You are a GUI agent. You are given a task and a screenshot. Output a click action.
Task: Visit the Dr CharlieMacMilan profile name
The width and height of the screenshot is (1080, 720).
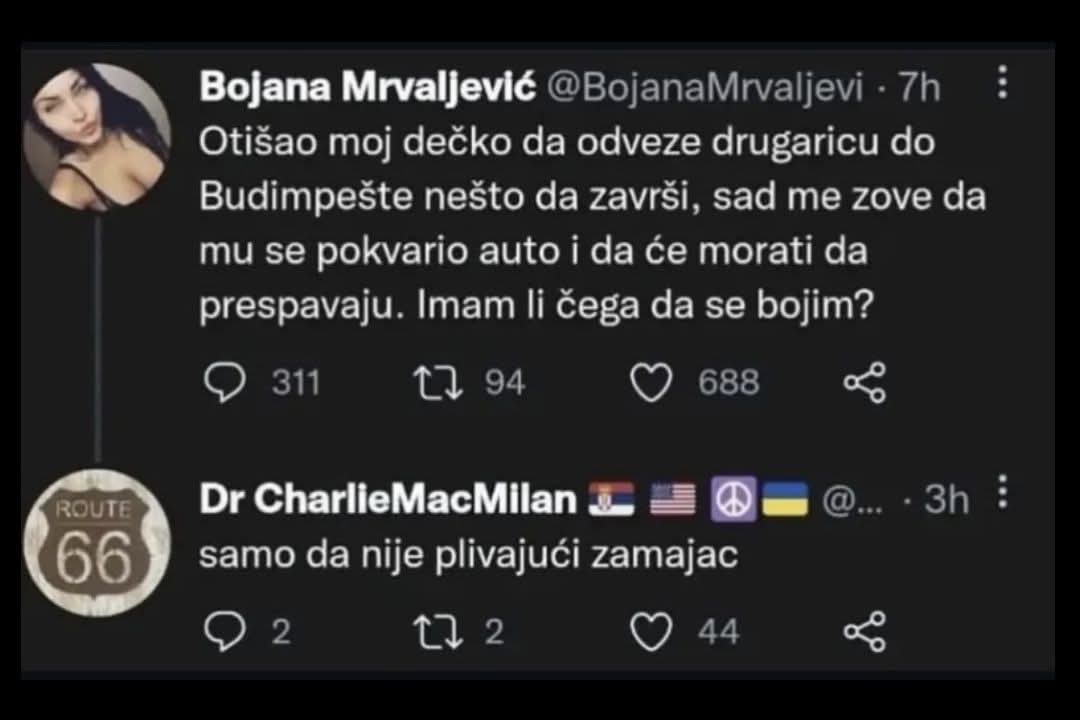[388, 499]
